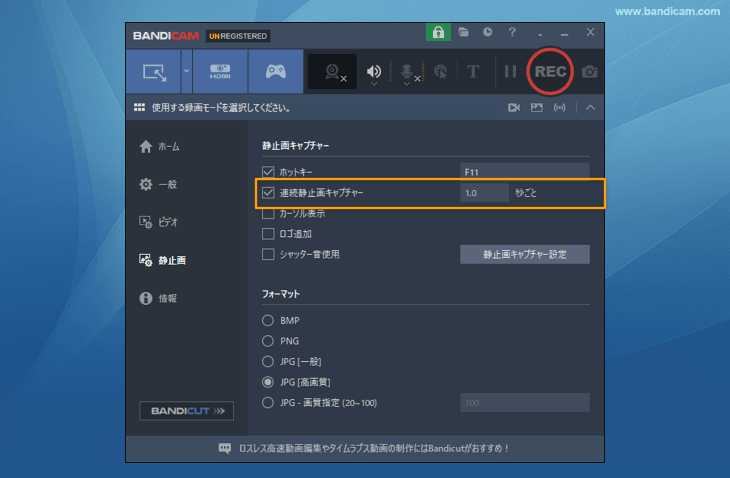The image size is (730, 478).
Task: Toggle speaker sound icon
Action: 373,71
